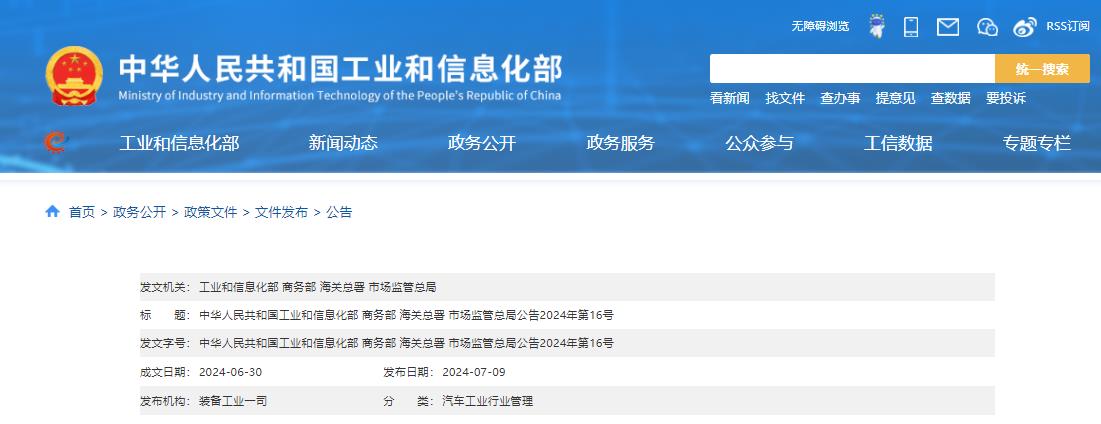Select the 找文件 quick search option

coord(785,98)
